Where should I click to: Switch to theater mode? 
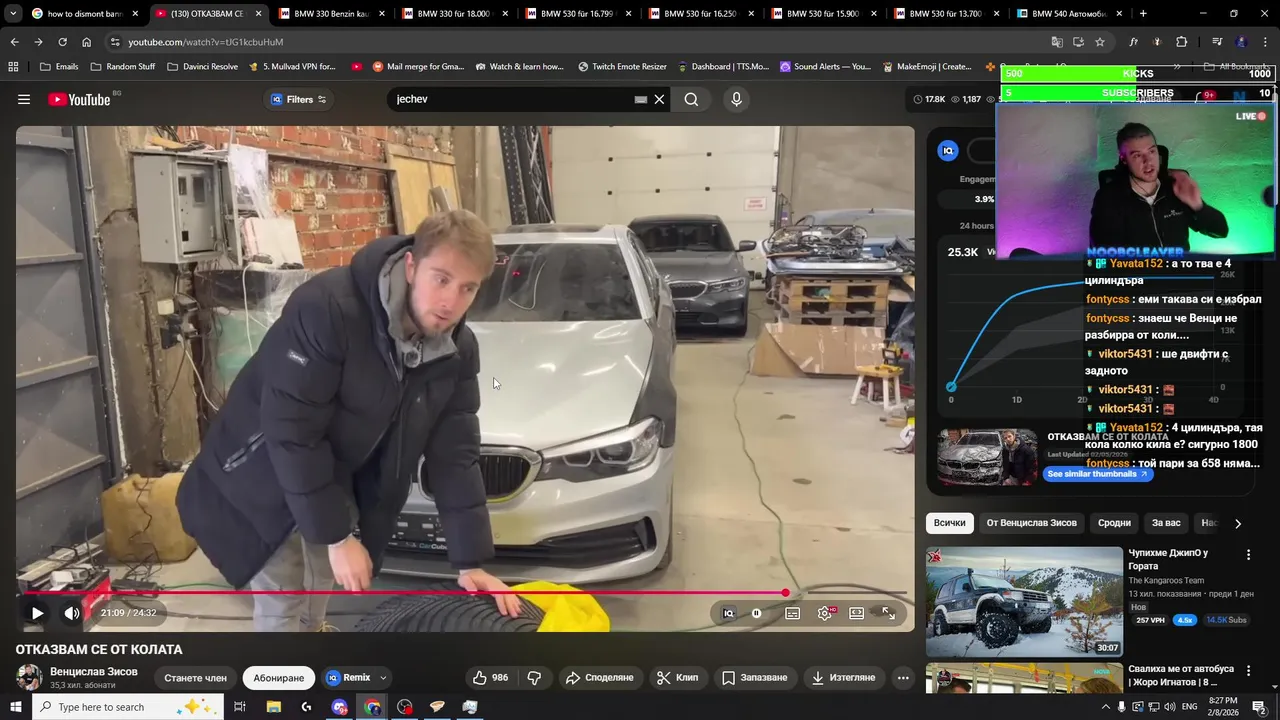pos(857,613)
